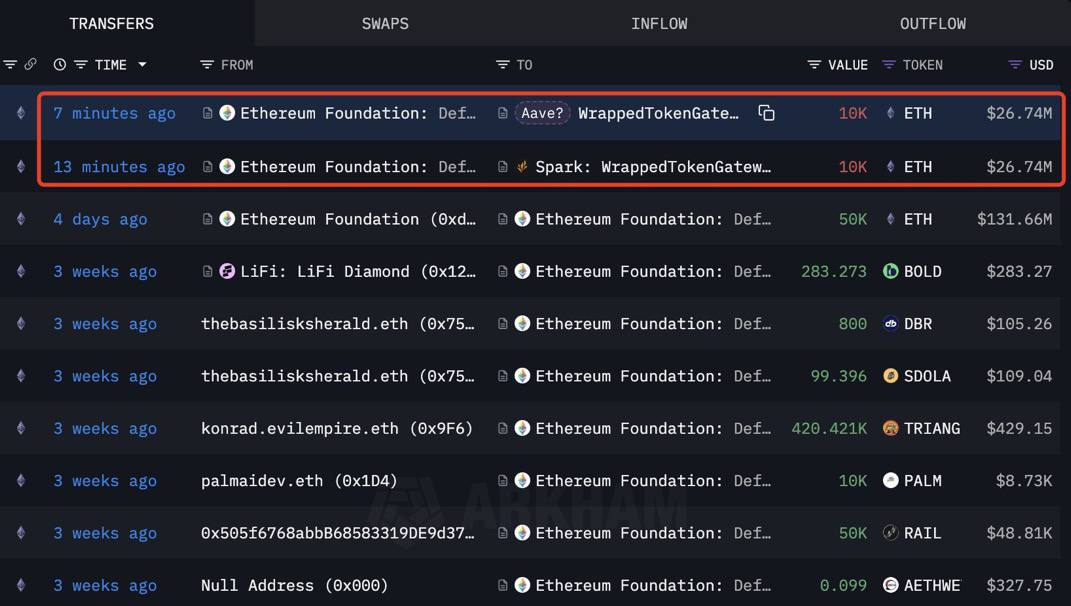Open the SWAPS tab

pos(385,23)
